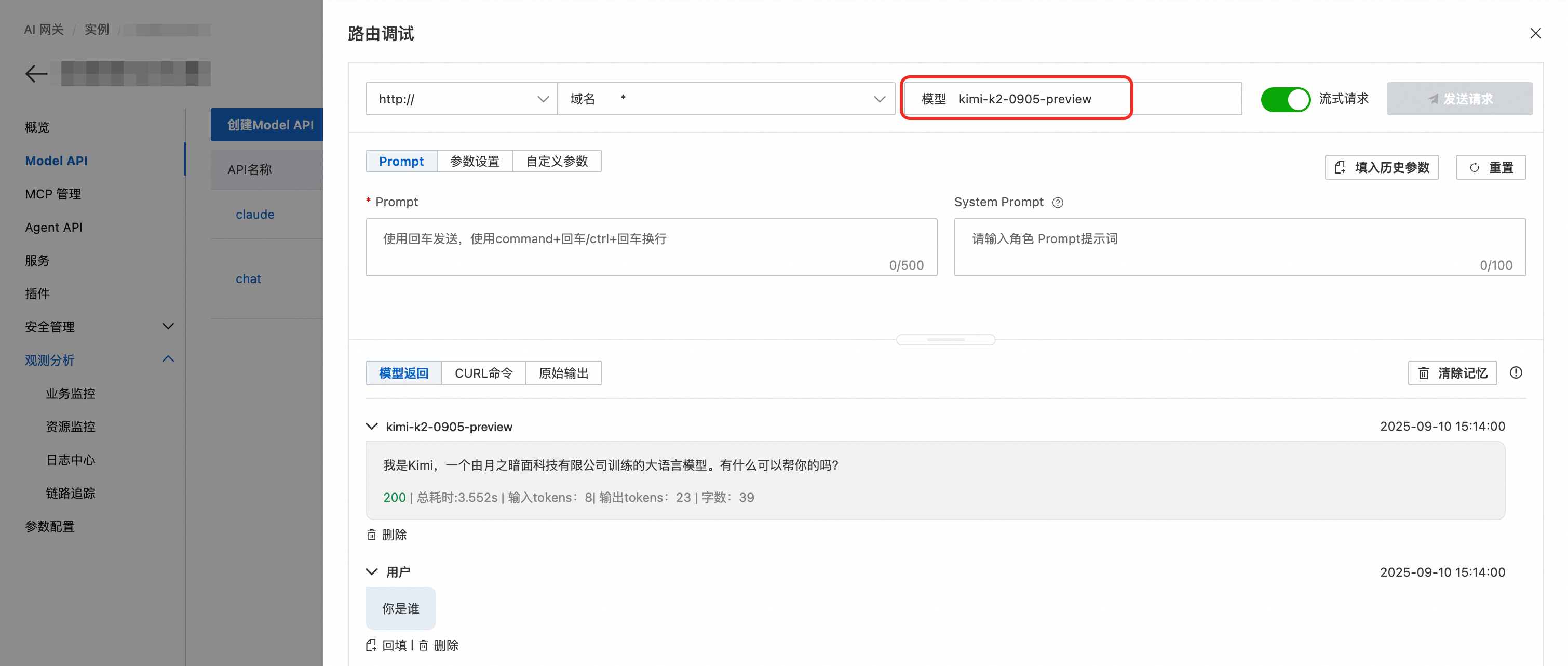Click 删除 trash icon under user message
Screen dimensions: 1568x666
(424, 645)
